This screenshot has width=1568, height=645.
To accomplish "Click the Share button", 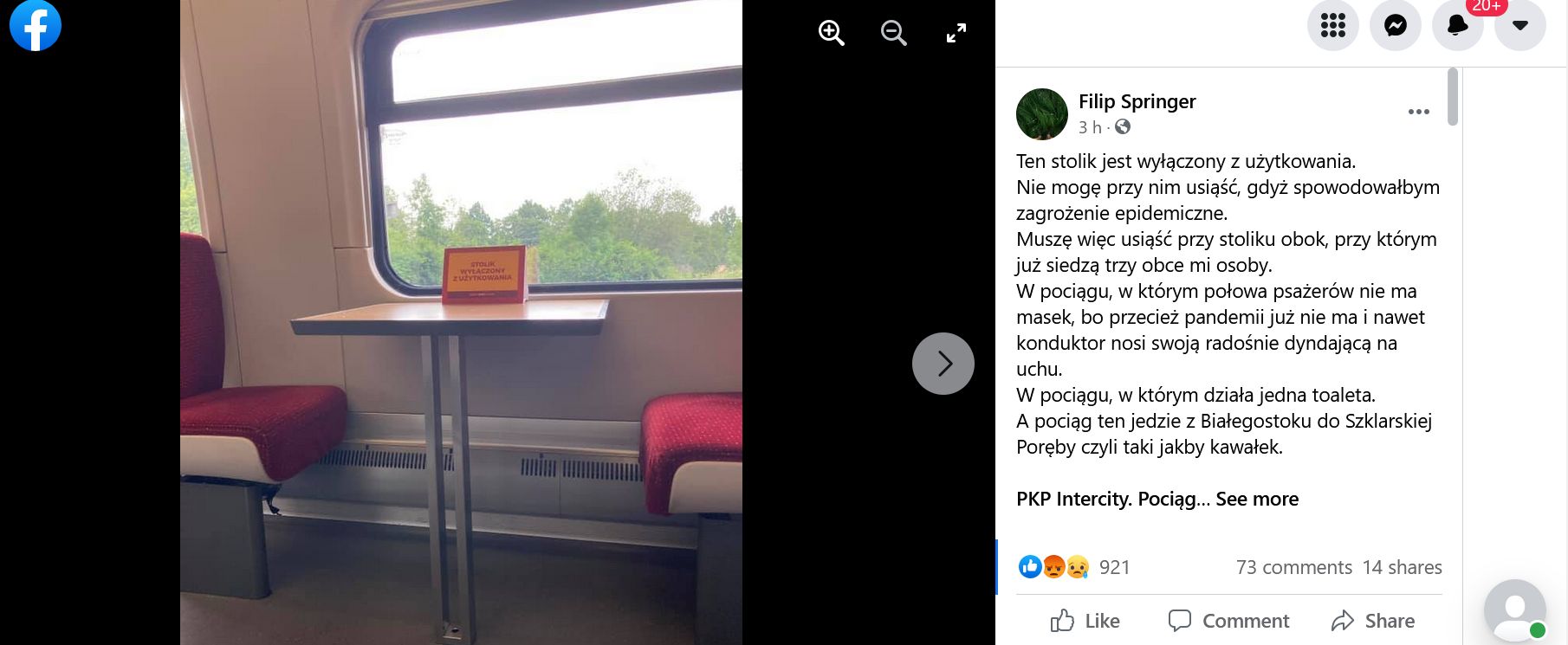I will click(x=1373, y=621).
